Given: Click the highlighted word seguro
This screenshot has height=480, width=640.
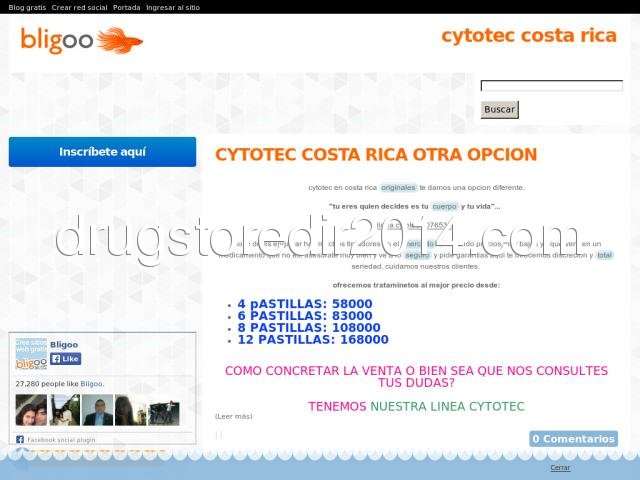Looking at the screenshot, I should (x=417, y=255).
